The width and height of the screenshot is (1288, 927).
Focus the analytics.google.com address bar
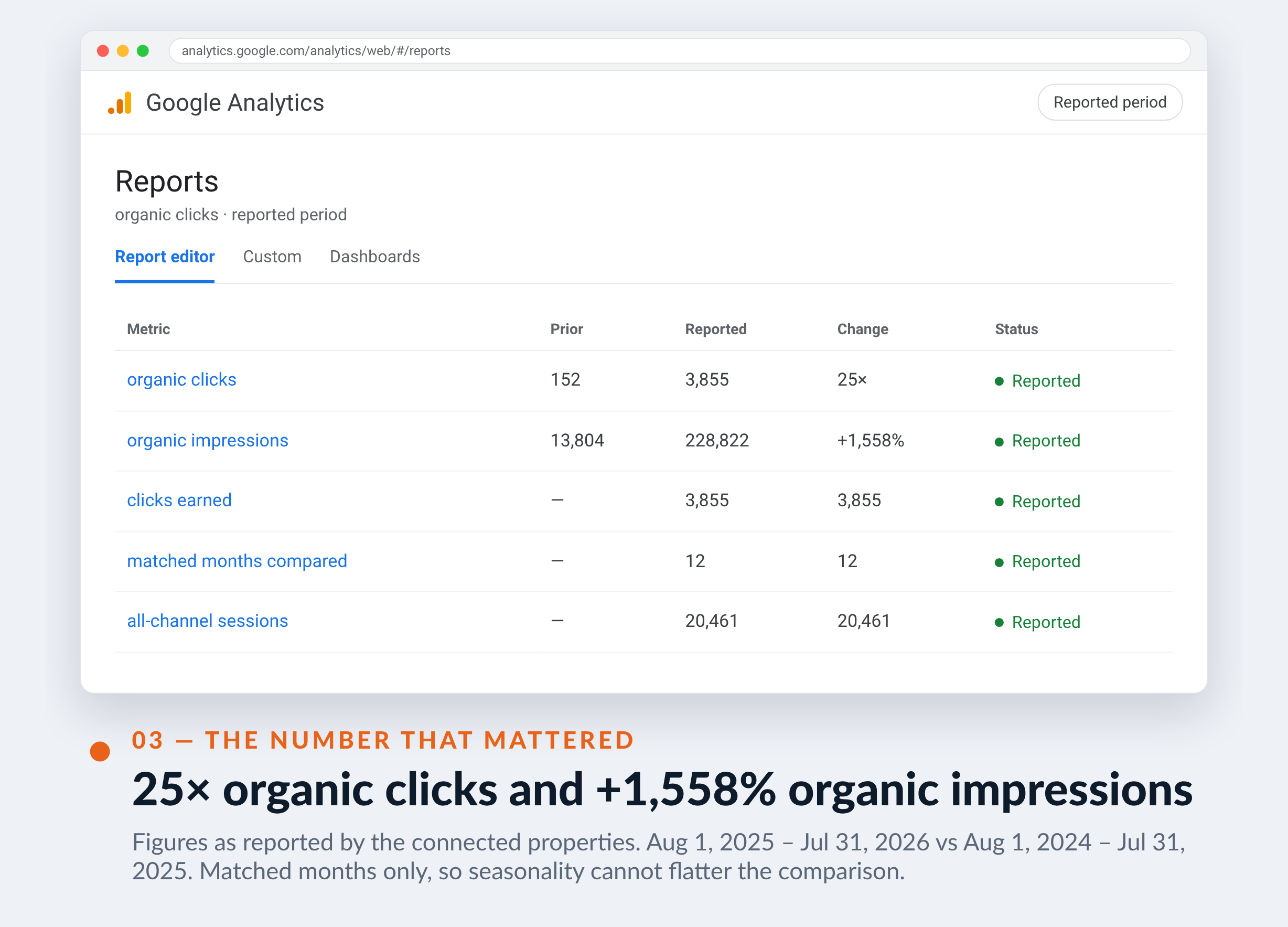679,51
